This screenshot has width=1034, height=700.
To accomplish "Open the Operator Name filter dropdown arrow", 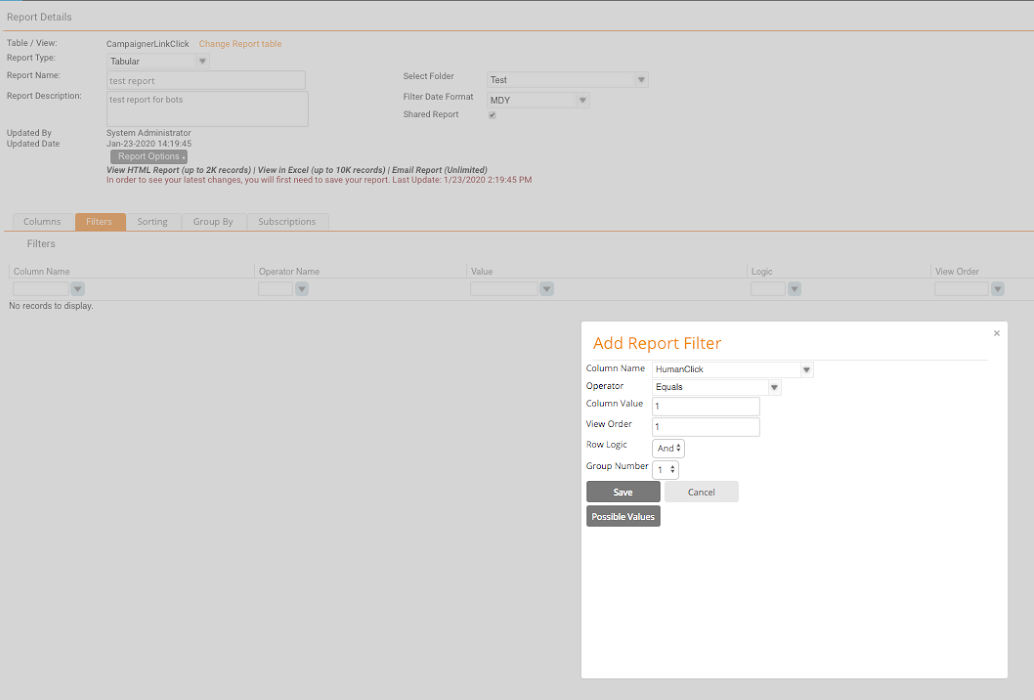I will [x=301, y=288].
